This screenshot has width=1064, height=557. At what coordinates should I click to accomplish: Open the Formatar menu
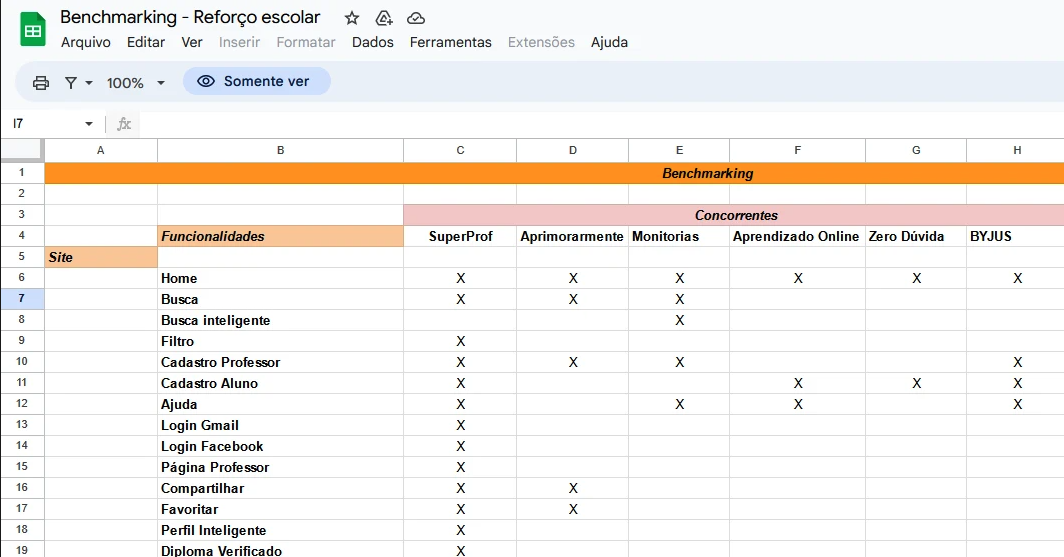[x=306, y=42]
